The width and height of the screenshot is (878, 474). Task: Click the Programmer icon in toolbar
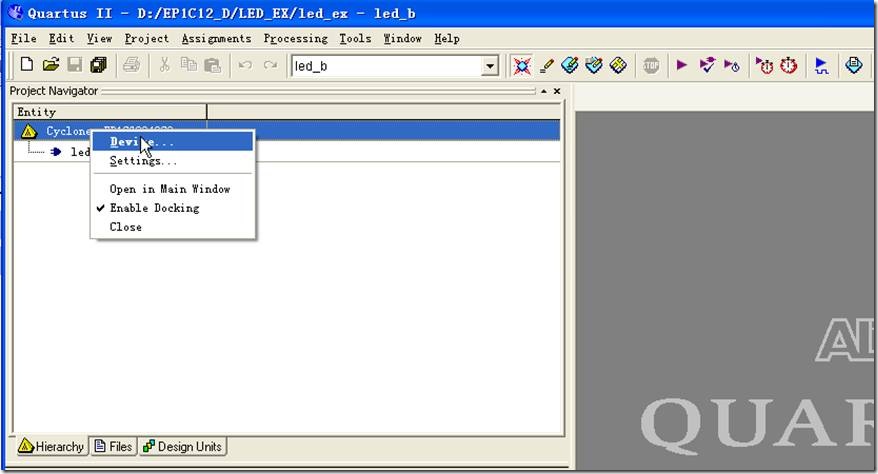point(853,65)
